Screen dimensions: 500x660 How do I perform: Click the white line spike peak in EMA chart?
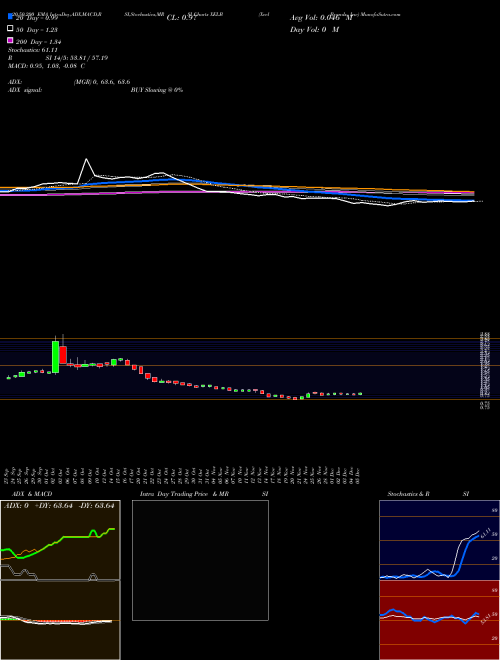[87, 159]
